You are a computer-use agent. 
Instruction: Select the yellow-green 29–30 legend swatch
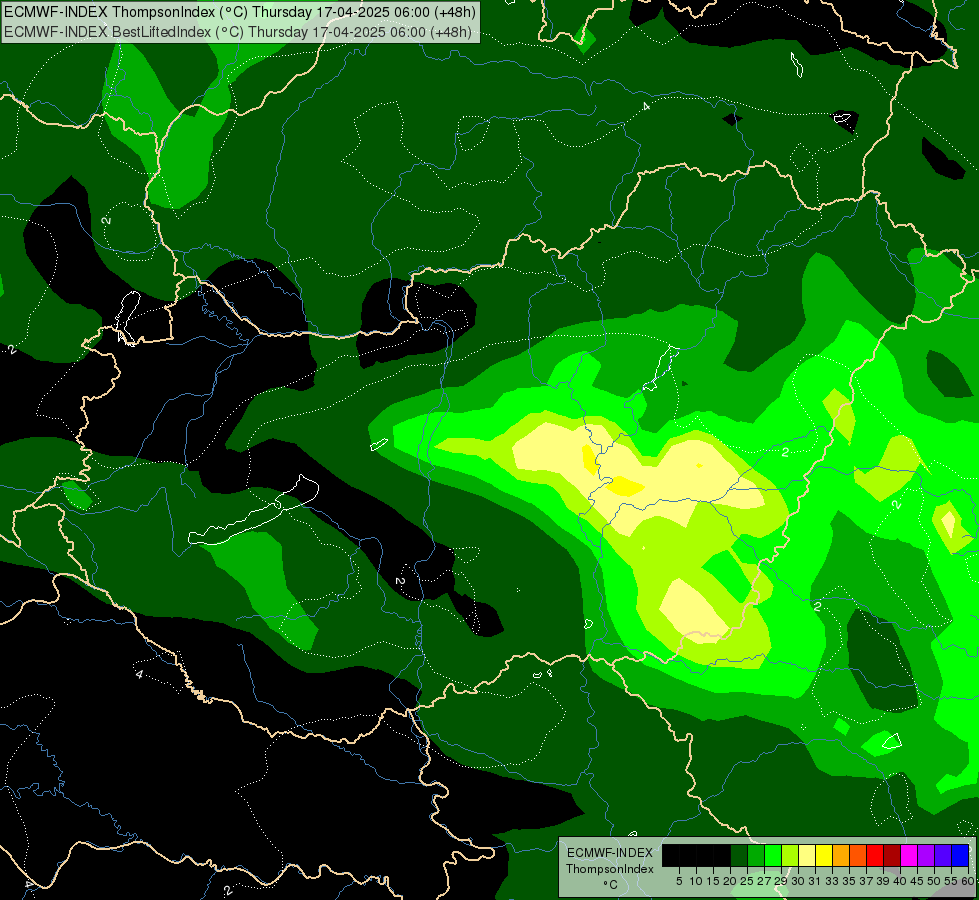coord(790,855)
